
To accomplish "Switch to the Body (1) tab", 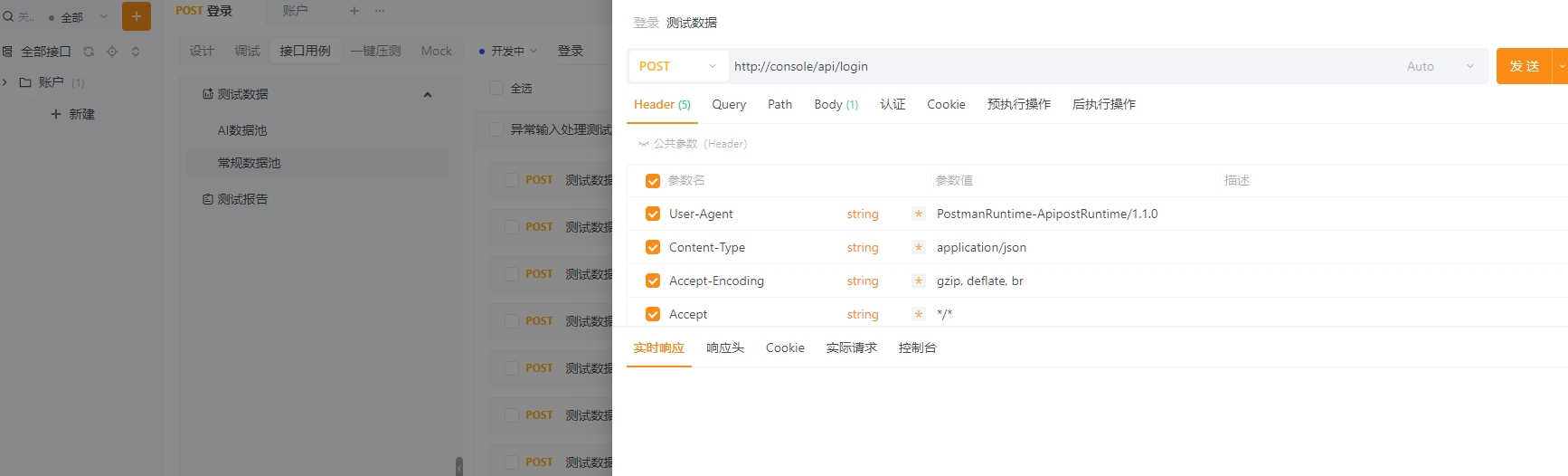I will (836, 104).
